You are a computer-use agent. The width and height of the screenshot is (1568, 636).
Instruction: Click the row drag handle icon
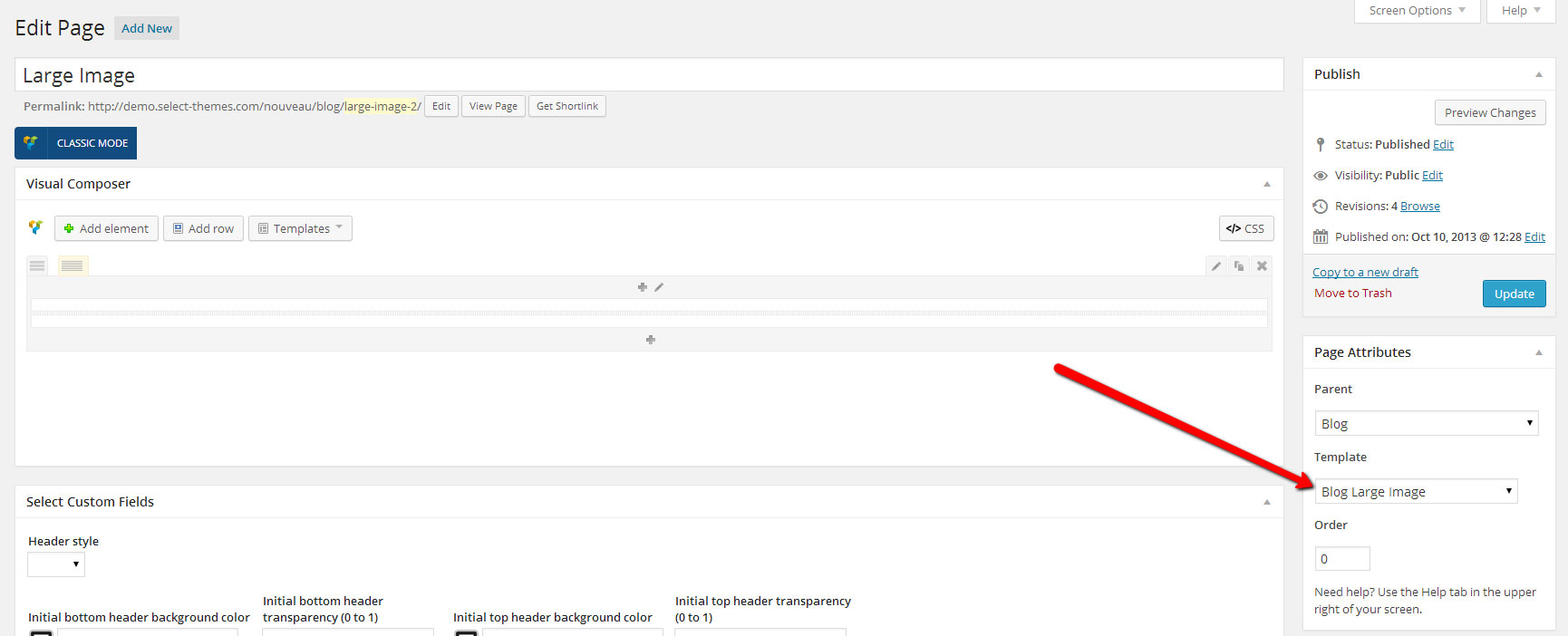pyautogui.click(x=37, y=266)
